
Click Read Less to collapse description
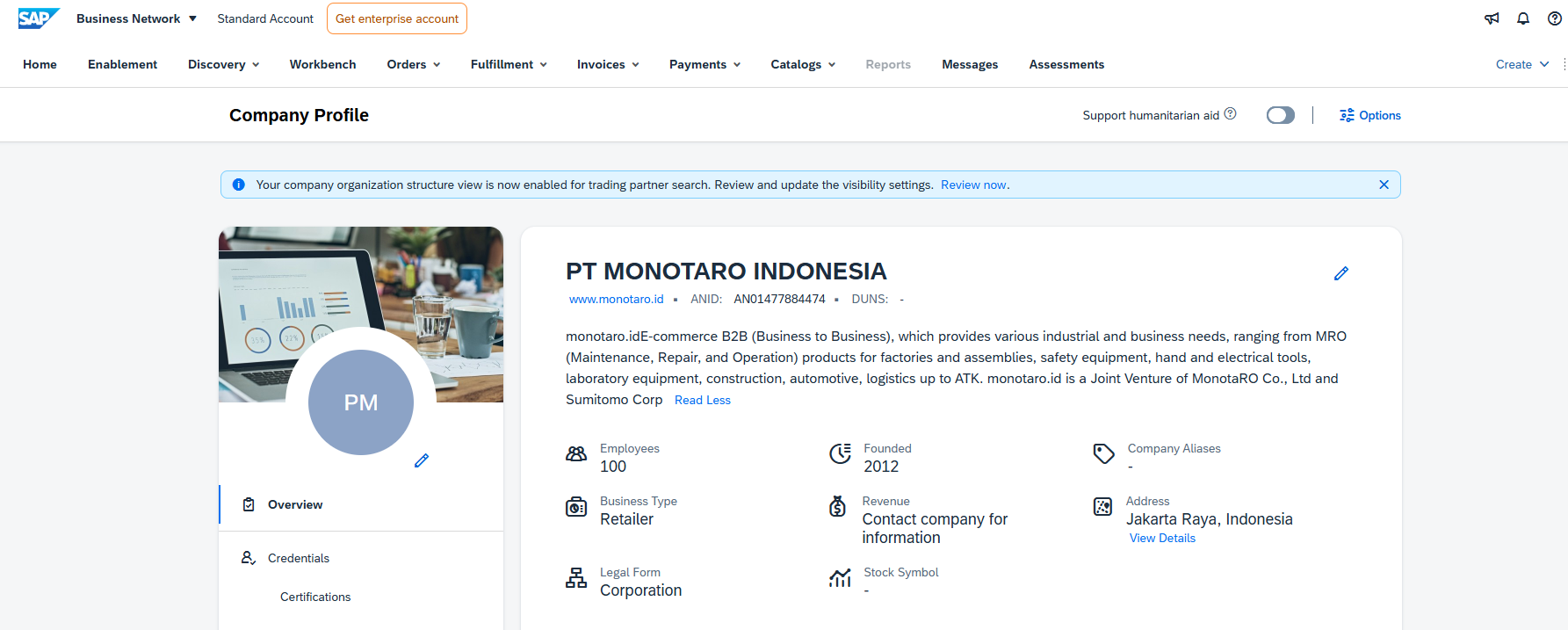[x=703, y=400]
